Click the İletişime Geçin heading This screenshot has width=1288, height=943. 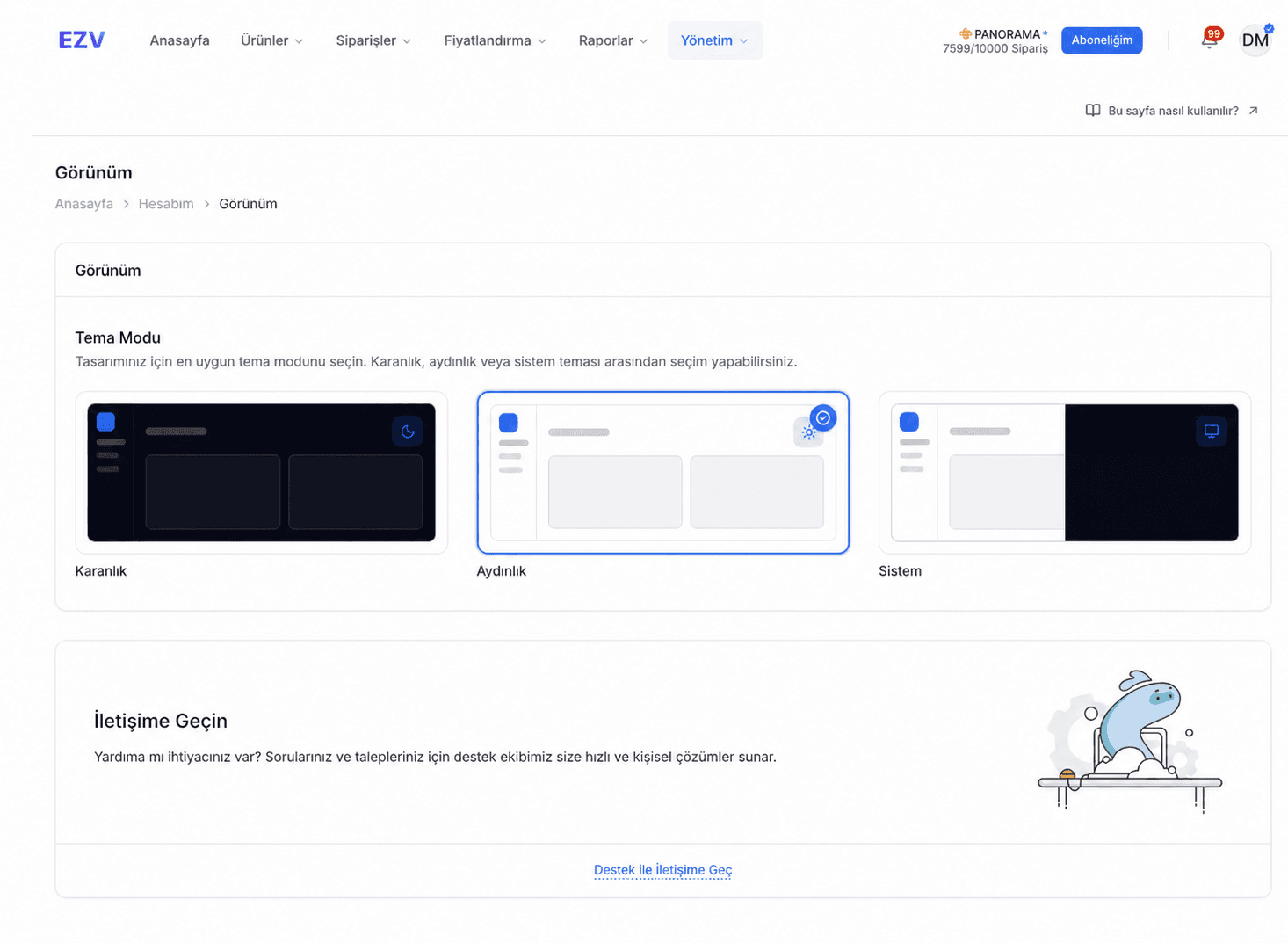pyautogui.click(x=161, y=721)
